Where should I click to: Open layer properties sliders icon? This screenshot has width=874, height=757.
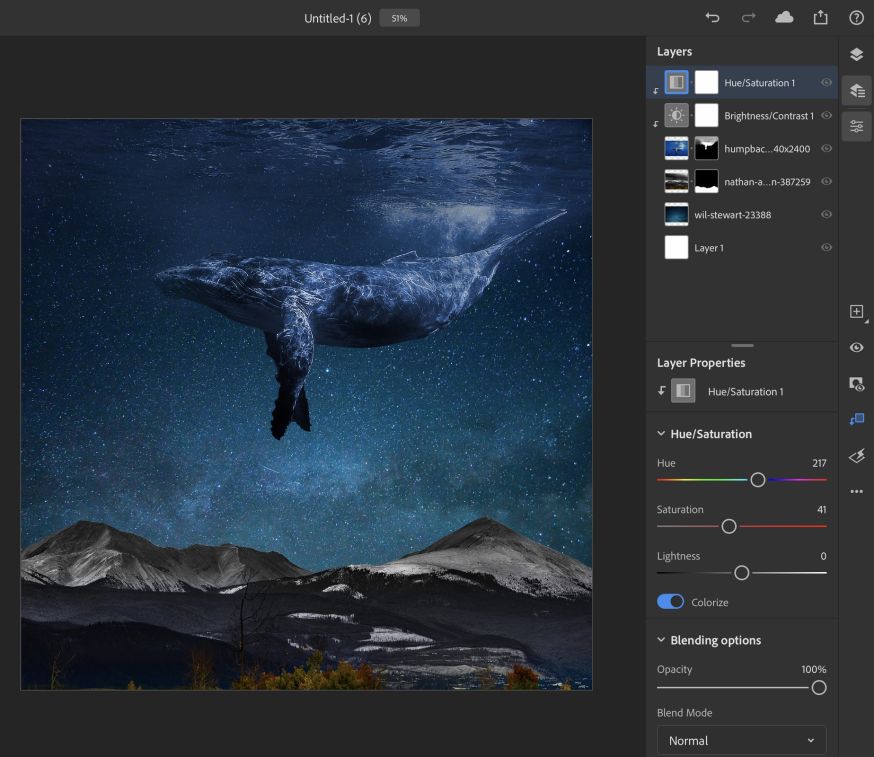(x=857, y=127)
